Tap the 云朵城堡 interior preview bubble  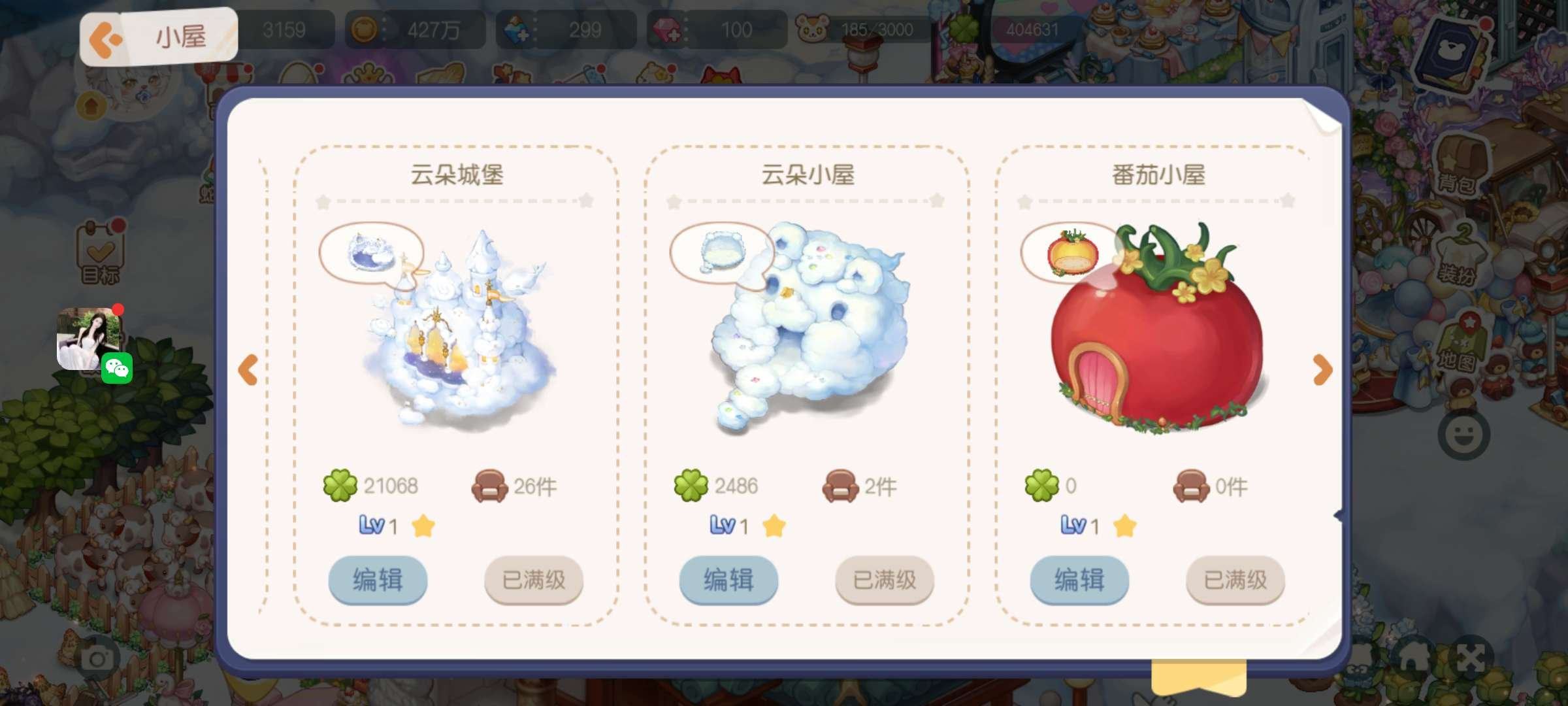371,254
